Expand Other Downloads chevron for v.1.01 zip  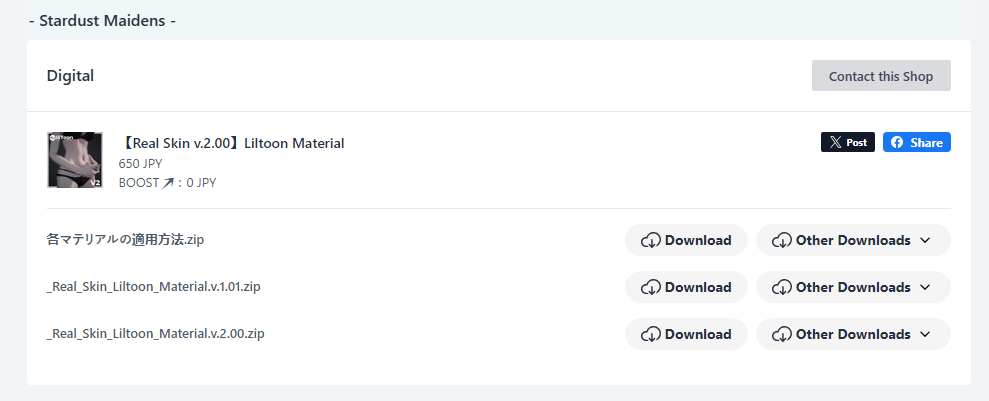pos(925,288)
